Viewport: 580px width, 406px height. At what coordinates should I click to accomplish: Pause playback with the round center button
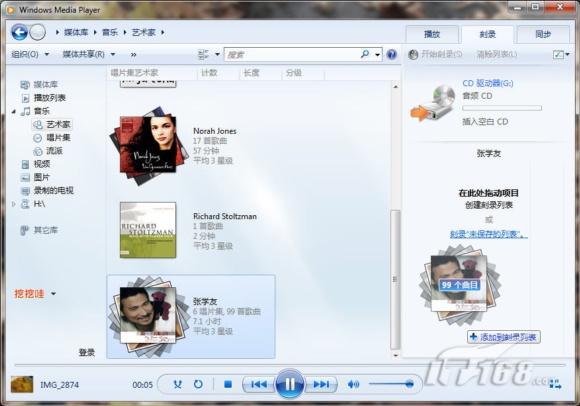pos(290,384)
